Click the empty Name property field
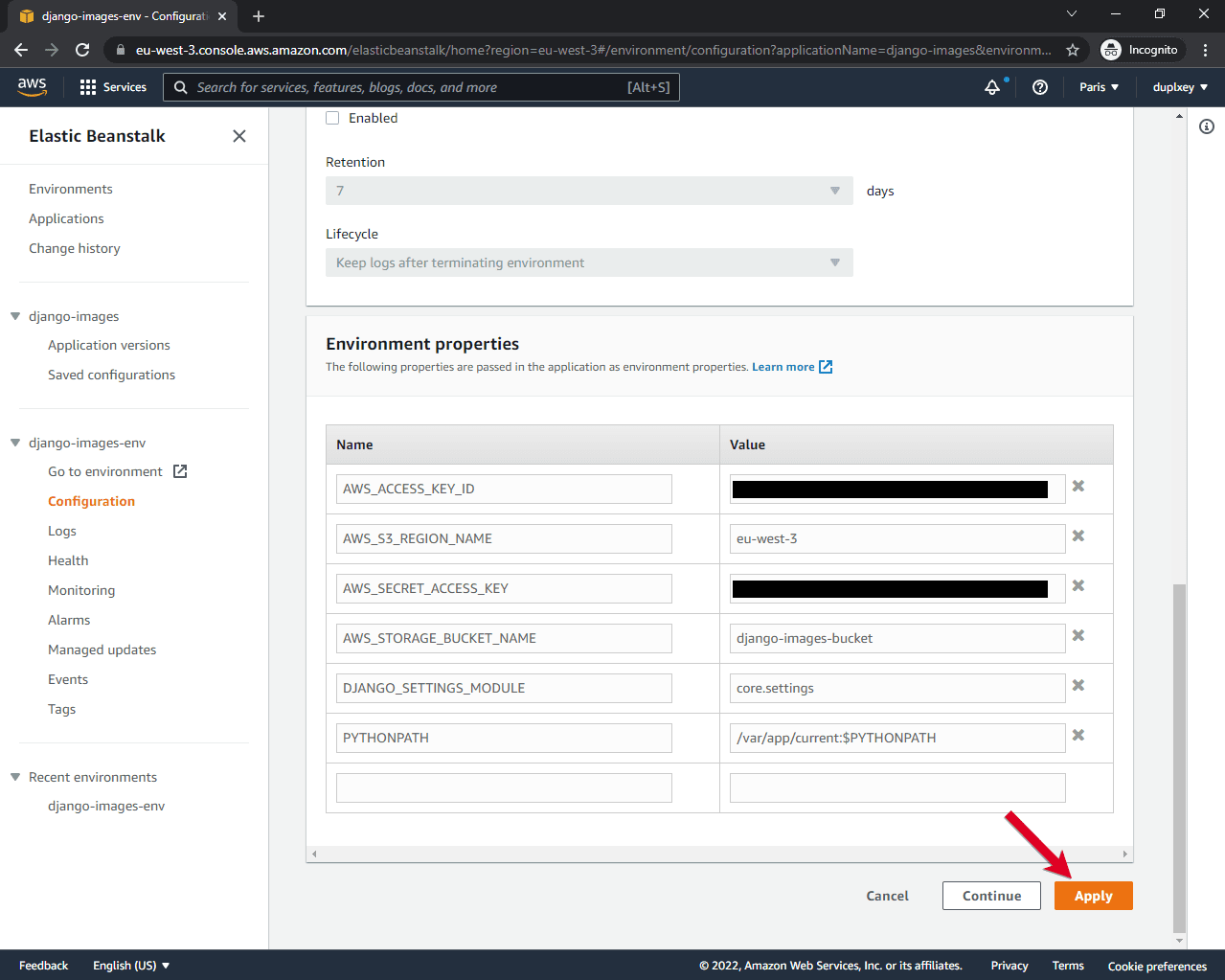1225x980 pixels. 503,787
